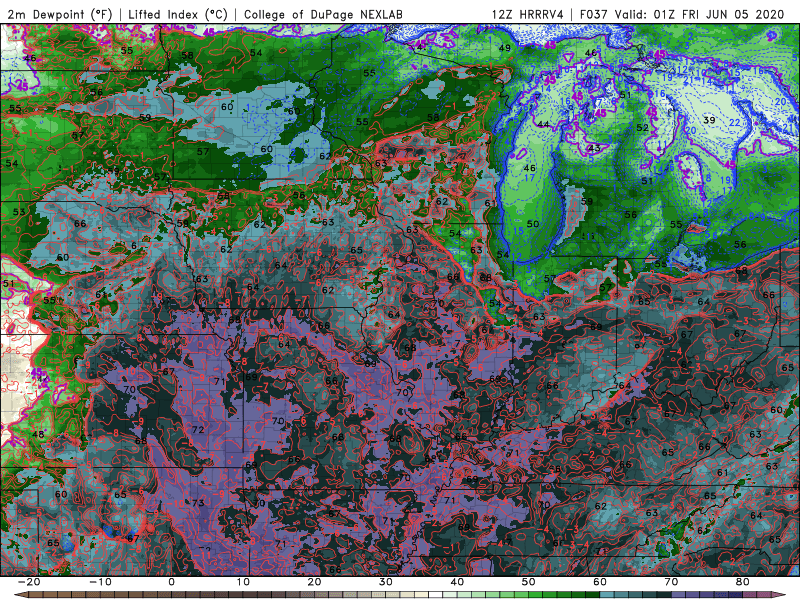Screen dimensions: 800x600
Task: Click the "Valid: 01Z FRI JUN 05 2020" text
Action: point(699,14)
